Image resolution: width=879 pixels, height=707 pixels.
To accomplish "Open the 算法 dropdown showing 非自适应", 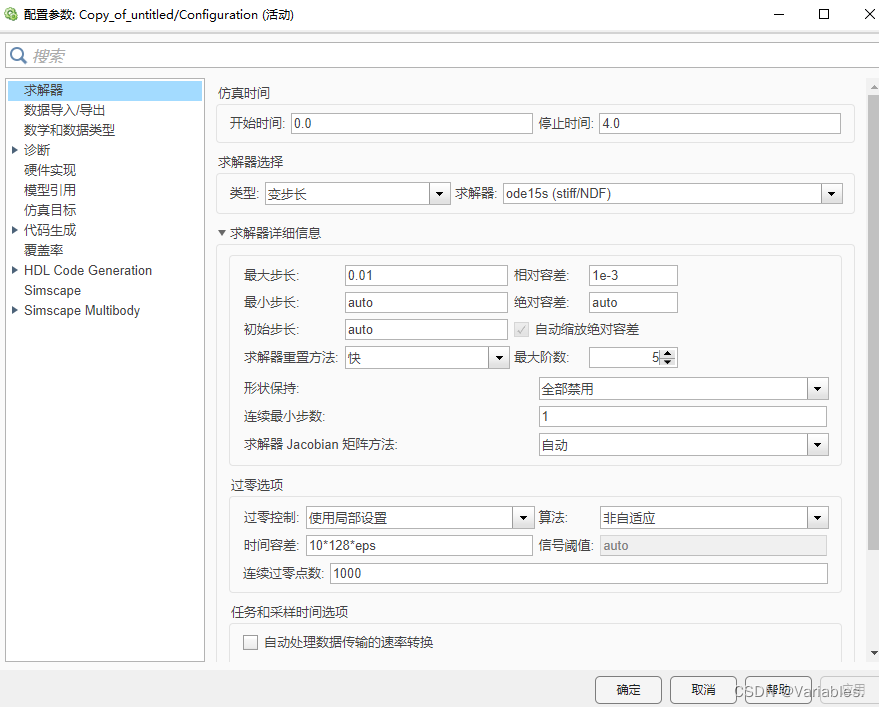I will [x=817, y=517].
